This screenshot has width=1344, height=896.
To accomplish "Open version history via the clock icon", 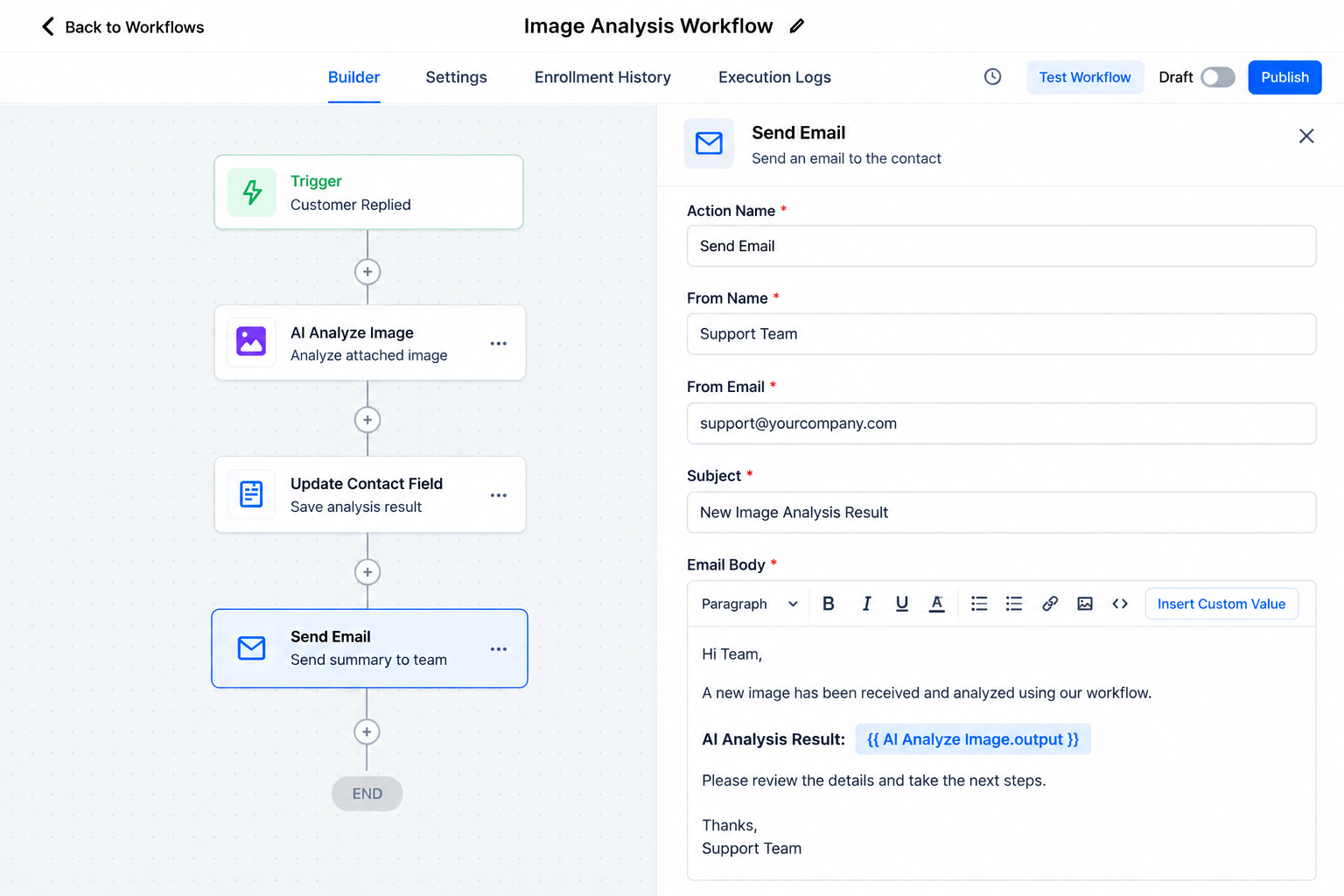I will [992, 77].
